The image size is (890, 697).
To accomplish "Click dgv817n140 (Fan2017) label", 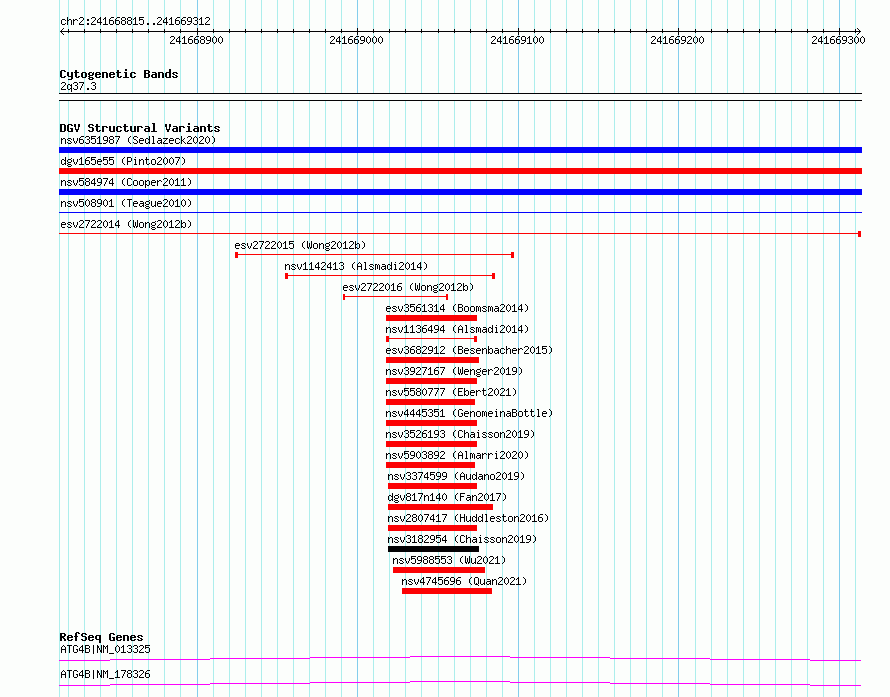I will [447, 497].
